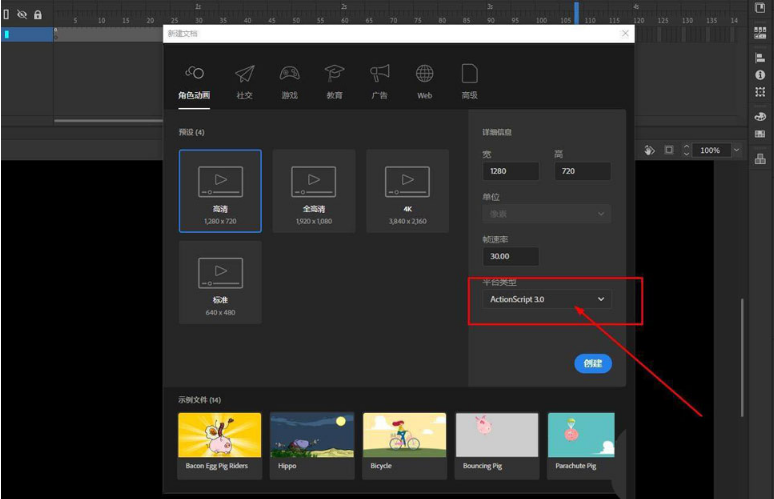This screenshot has height=499, width=774.
Task: Choose the 标准 640 x 480 preset
Action: point(220,282)
